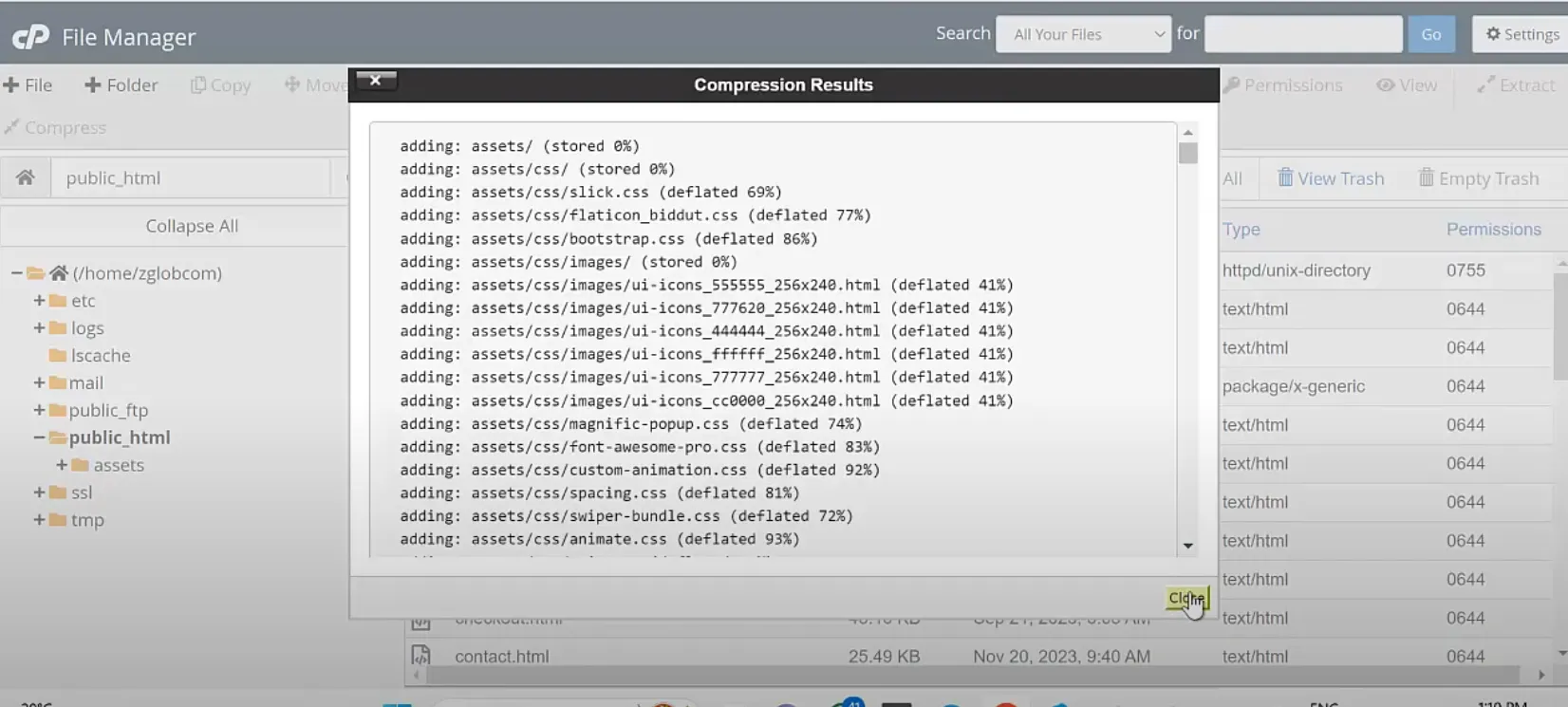Create a new Folder from toolbar
The image size is (1568, 707).
[x=121, y=85]
